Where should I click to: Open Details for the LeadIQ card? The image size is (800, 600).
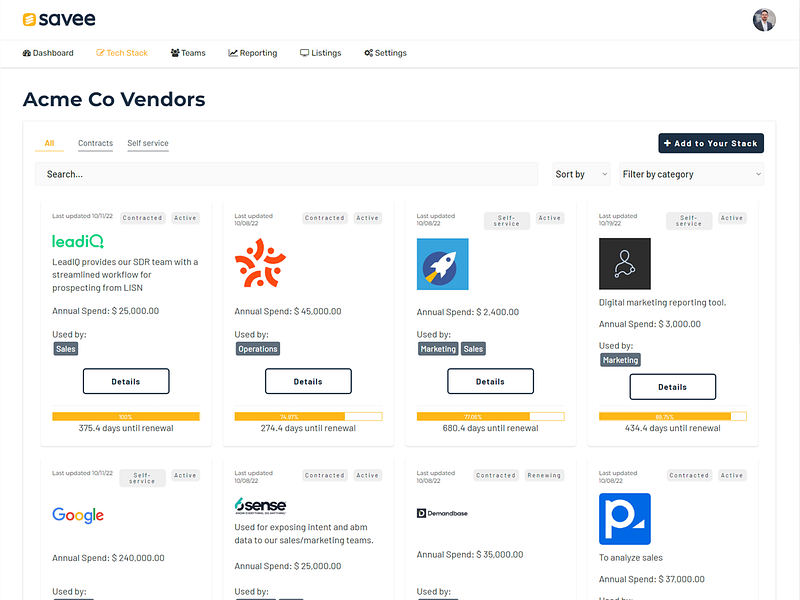click(x=126, y=381)
